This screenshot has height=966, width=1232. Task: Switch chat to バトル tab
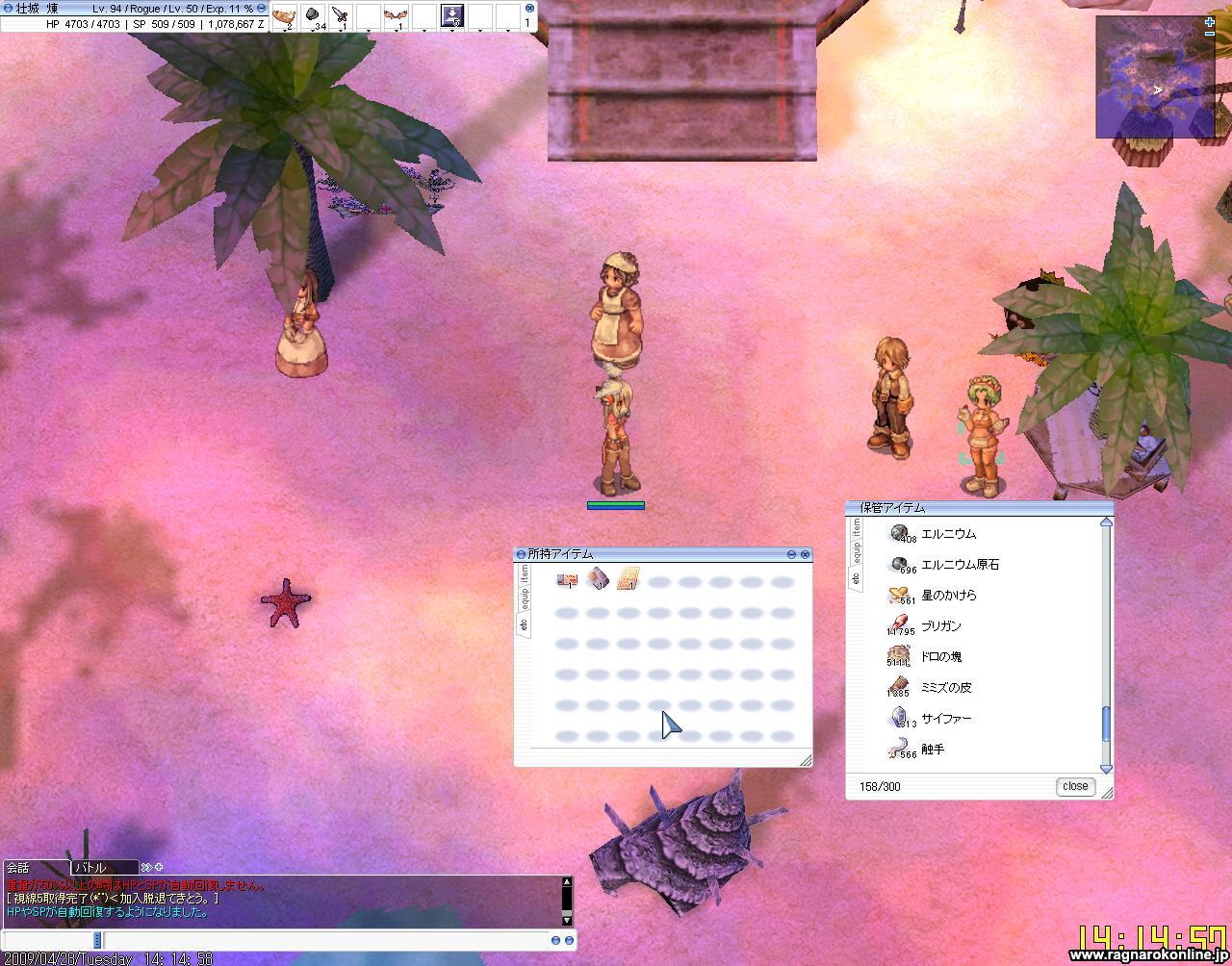click(x=105, y=867)
